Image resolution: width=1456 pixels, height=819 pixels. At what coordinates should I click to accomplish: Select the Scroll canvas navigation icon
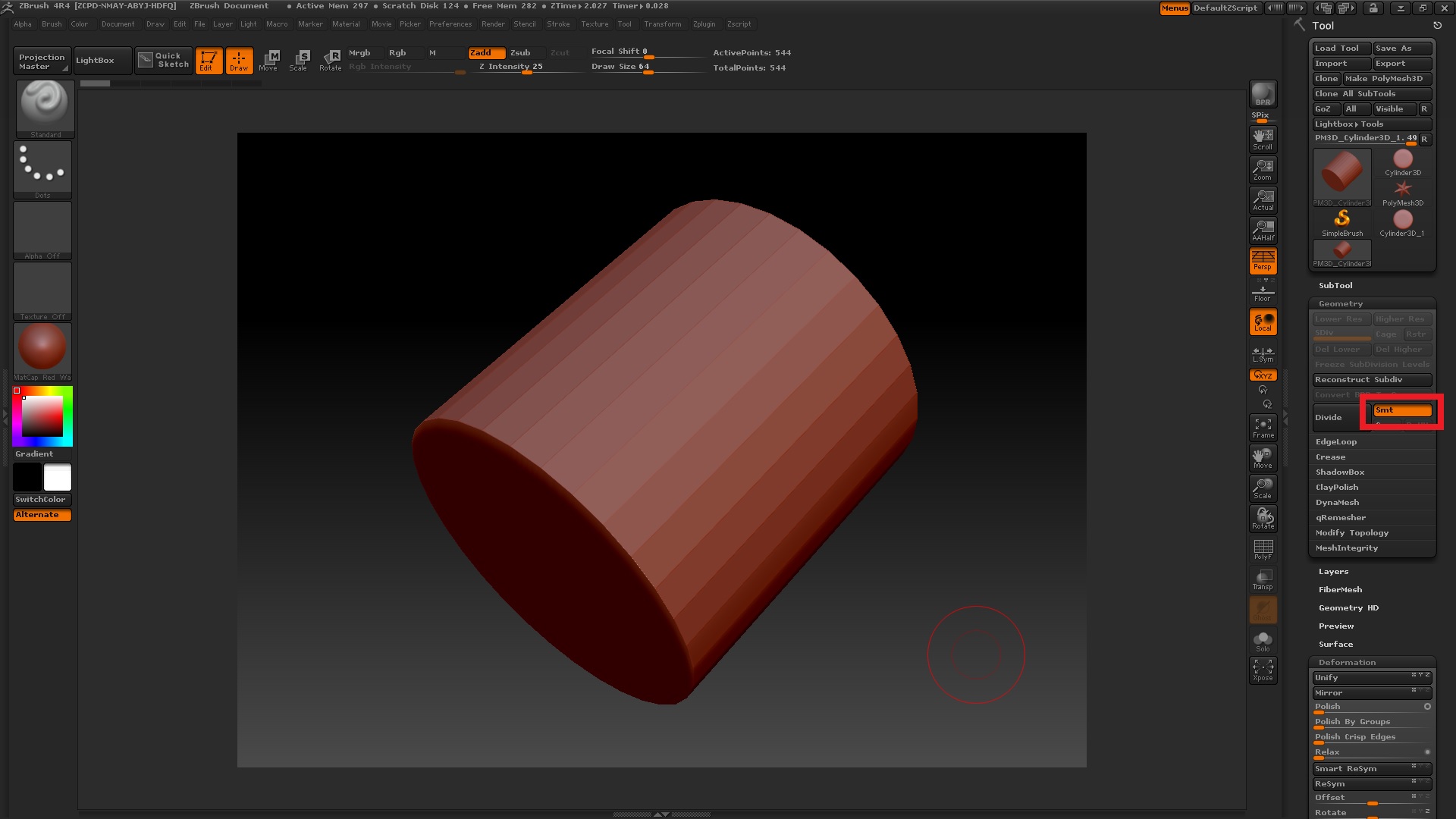click(1263, 139)
